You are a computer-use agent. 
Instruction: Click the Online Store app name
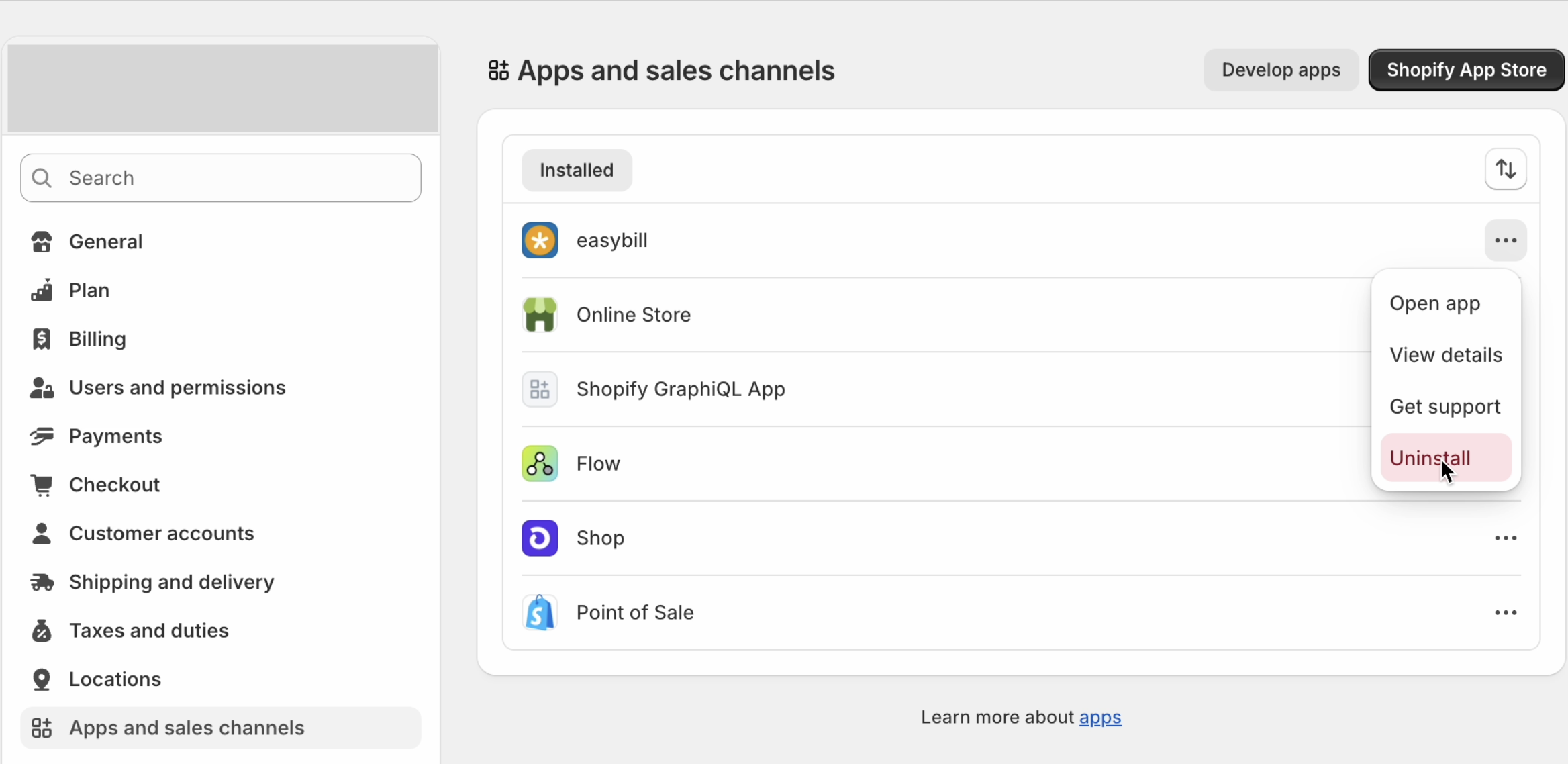point(634,315)
